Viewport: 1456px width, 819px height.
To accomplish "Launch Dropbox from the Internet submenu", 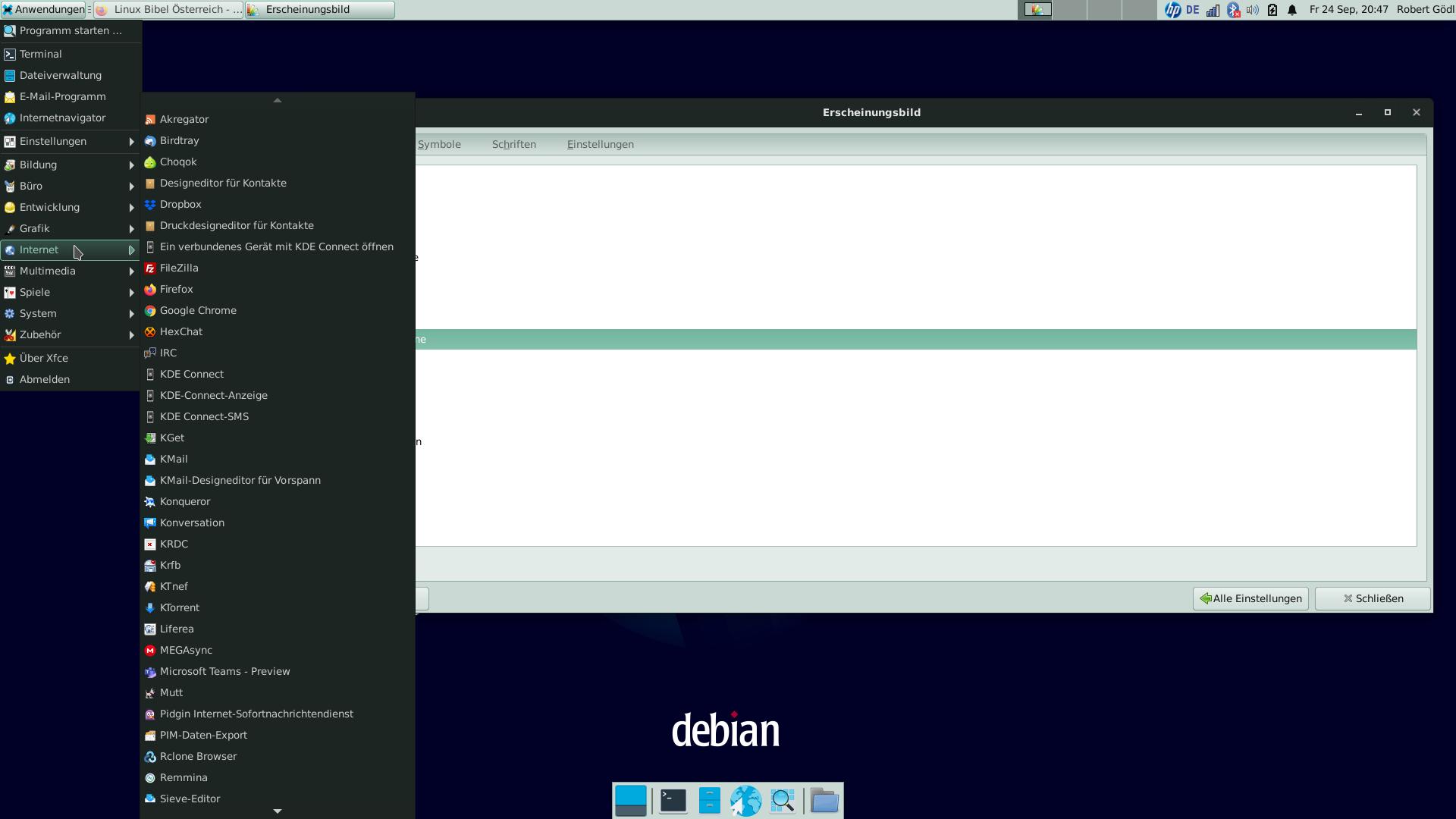I will [180, 204].
